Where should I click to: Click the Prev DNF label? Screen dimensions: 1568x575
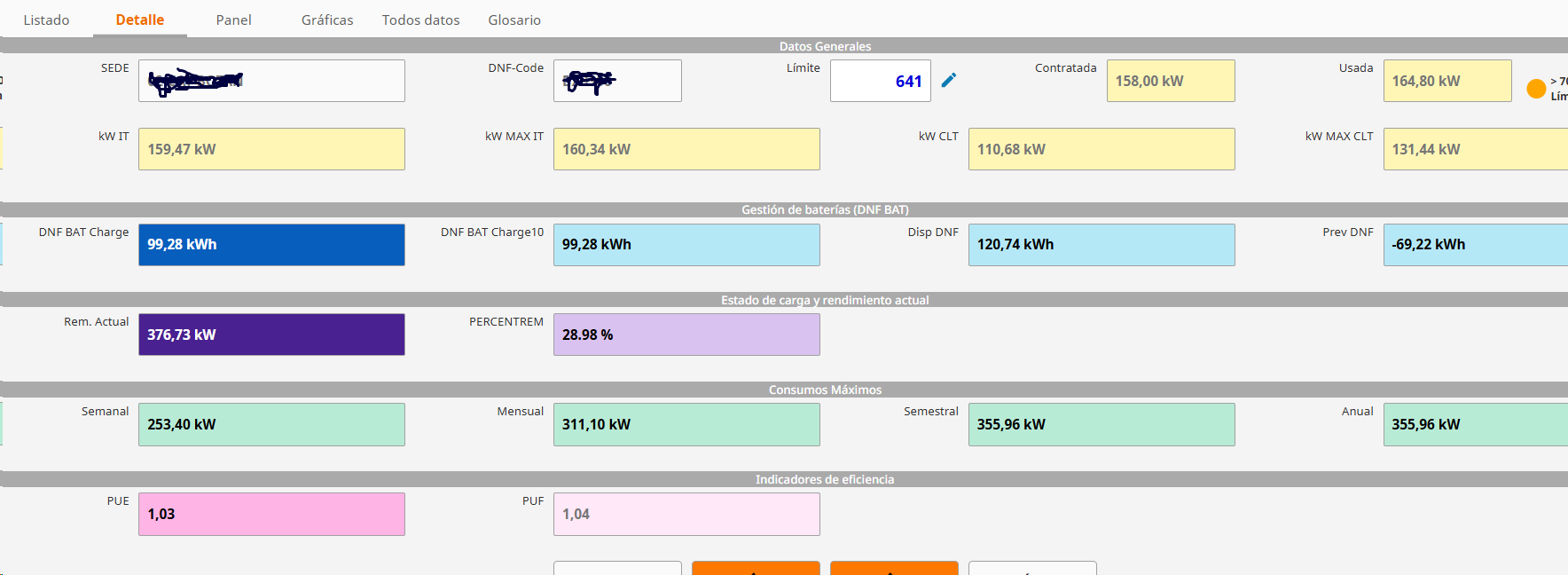click(x=1348, y=232)
